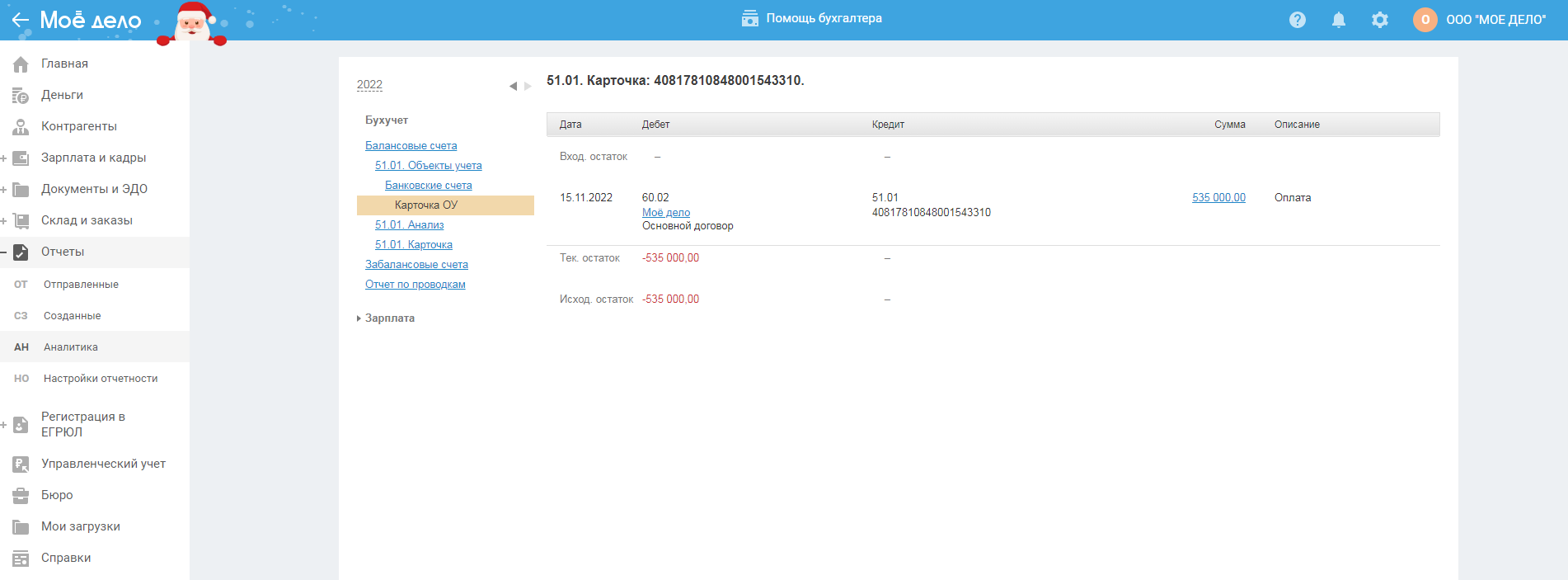Click the Главная home icon
Viewport: 1568px width, 580px height.
coord(21,64)
